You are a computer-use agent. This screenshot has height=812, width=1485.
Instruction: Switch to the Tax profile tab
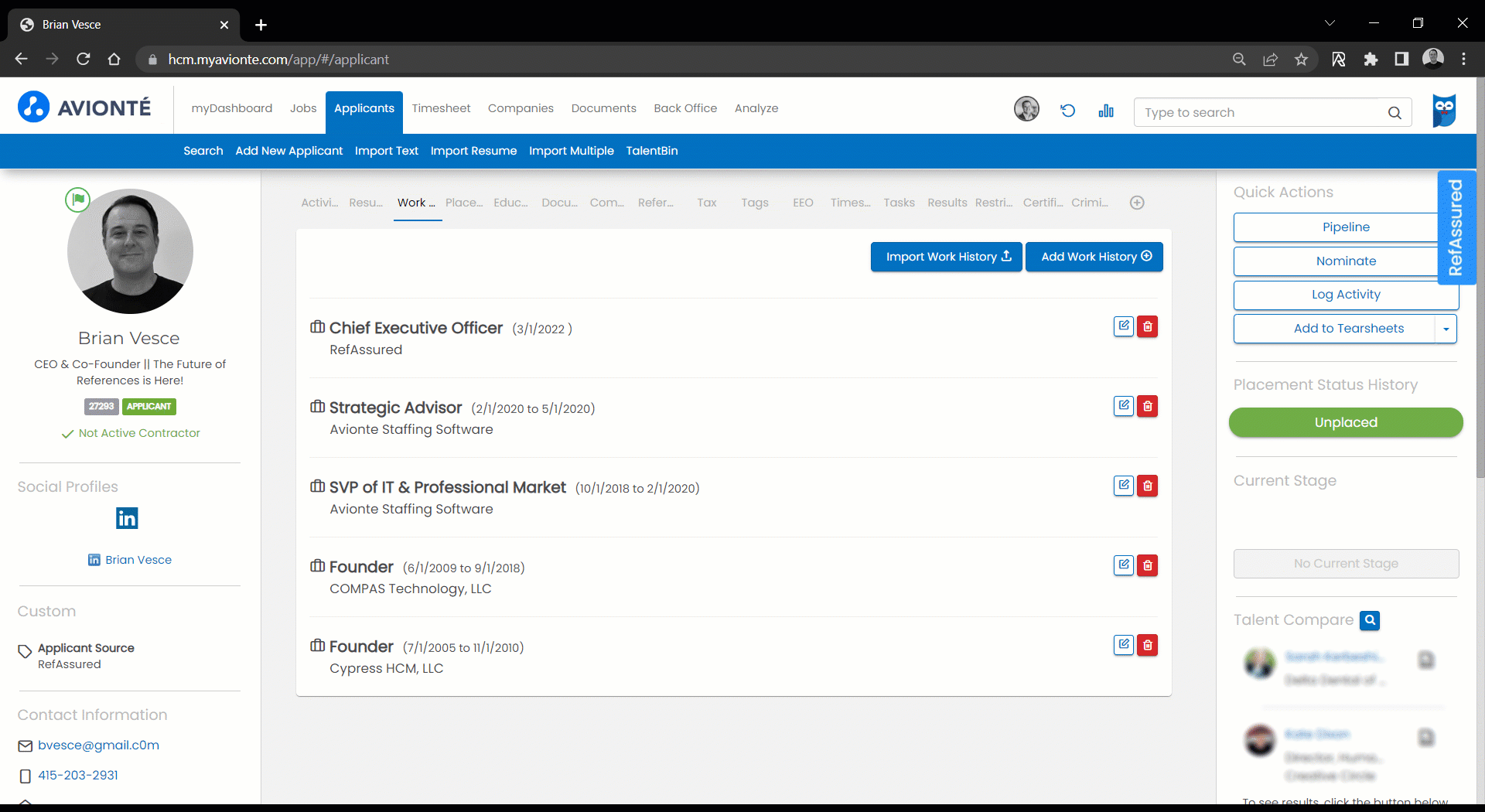click(707, 203)
